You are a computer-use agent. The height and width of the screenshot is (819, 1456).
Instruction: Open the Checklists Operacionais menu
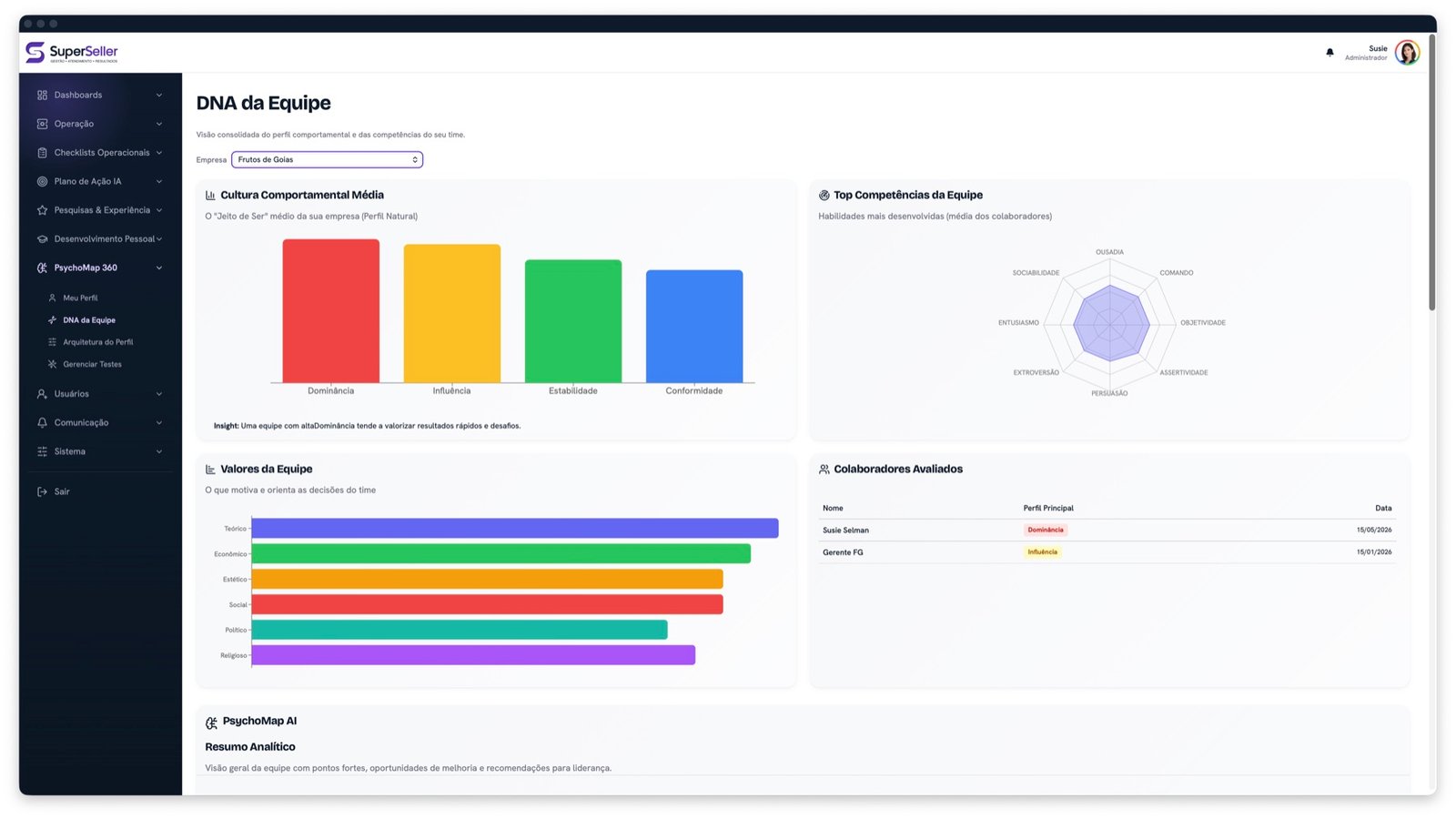(x=100, y=152)
